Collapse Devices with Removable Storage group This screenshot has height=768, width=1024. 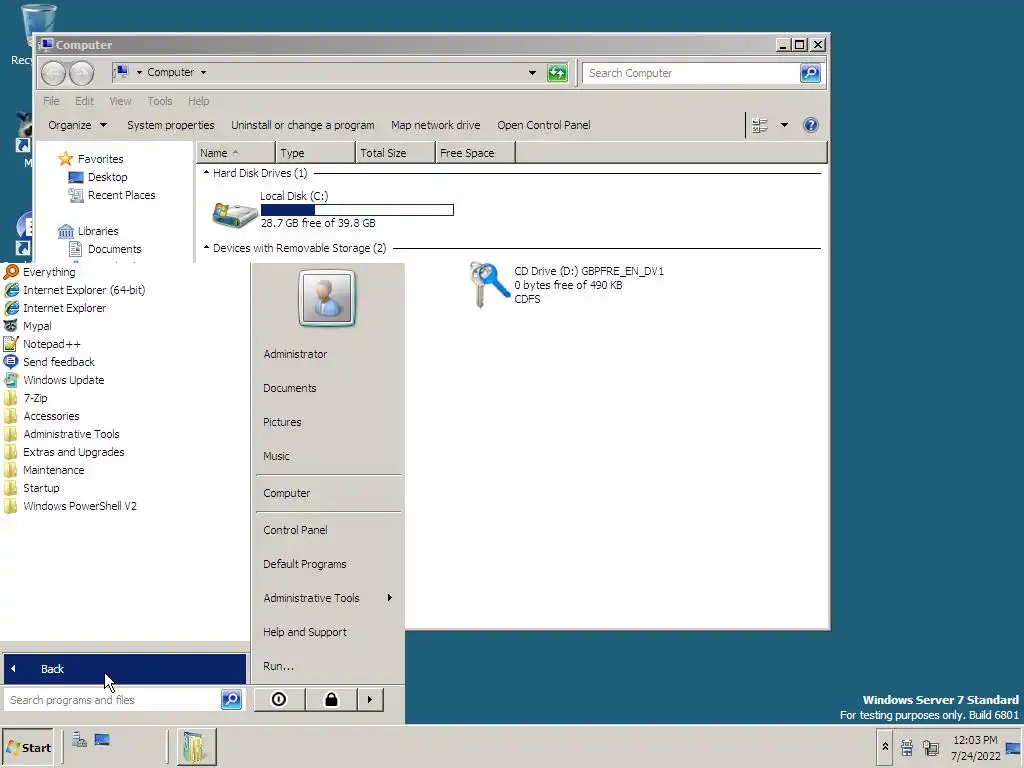(206, 248)
